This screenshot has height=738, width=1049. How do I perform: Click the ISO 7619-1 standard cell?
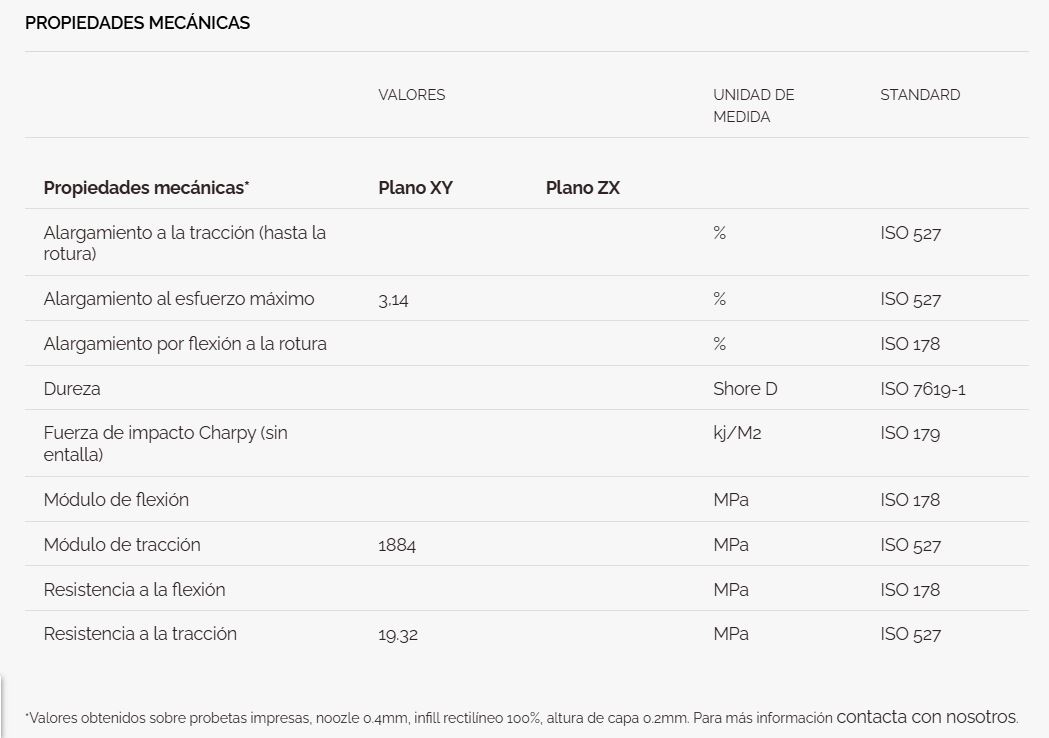922,389
